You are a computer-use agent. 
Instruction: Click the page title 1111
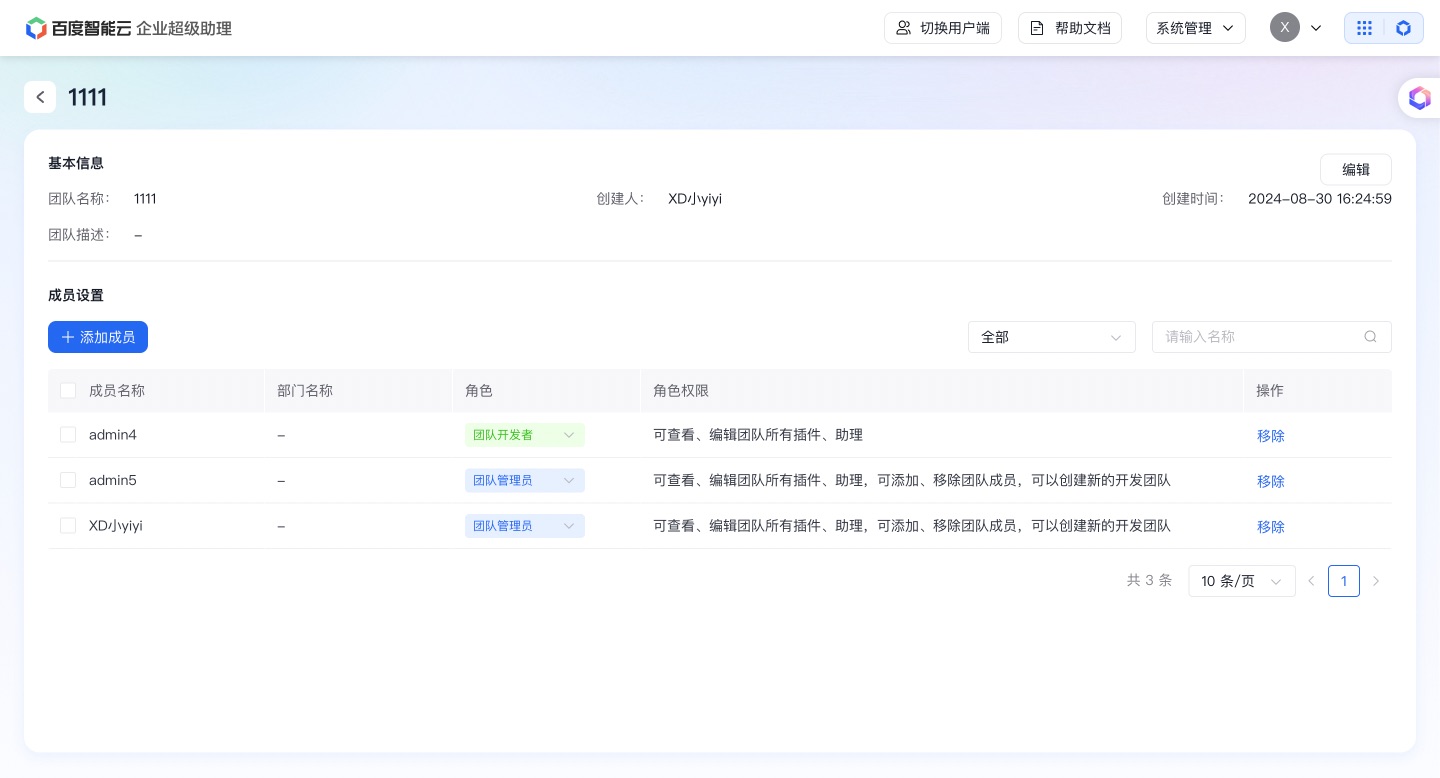tap(88, 97)
